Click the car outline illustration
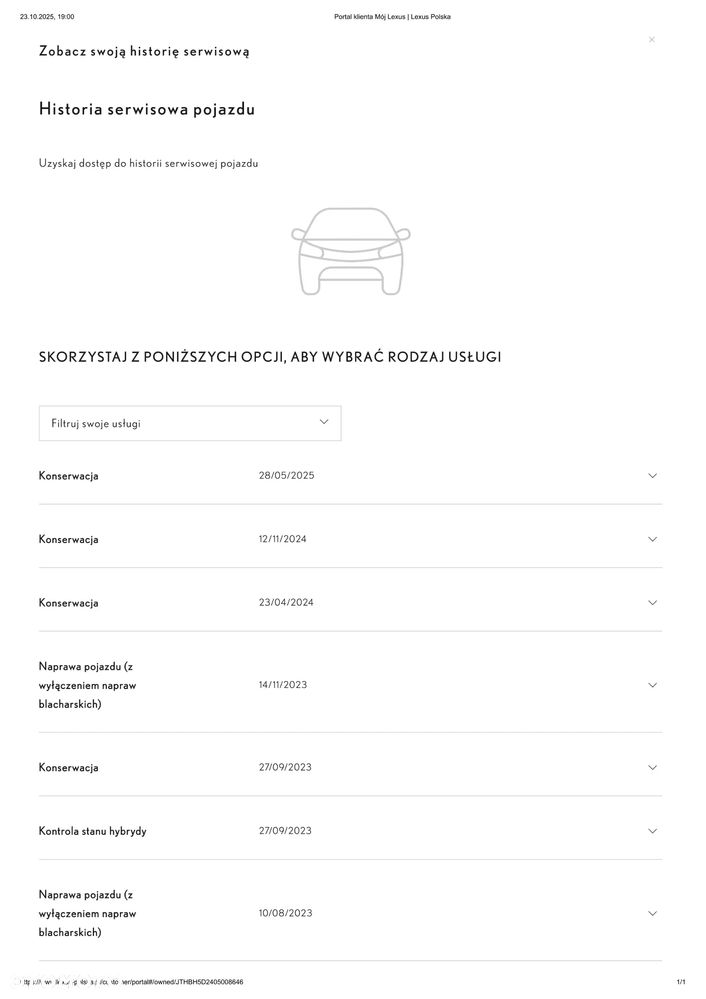This screenshot has width=706, height=999. coord(351,251)
